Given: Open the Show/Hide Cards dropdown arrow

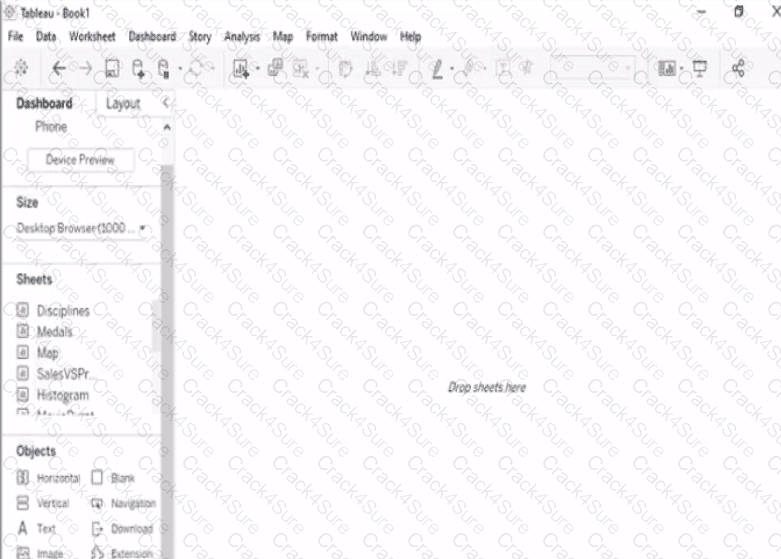Looking at the screenshot, I should point(681,69).
